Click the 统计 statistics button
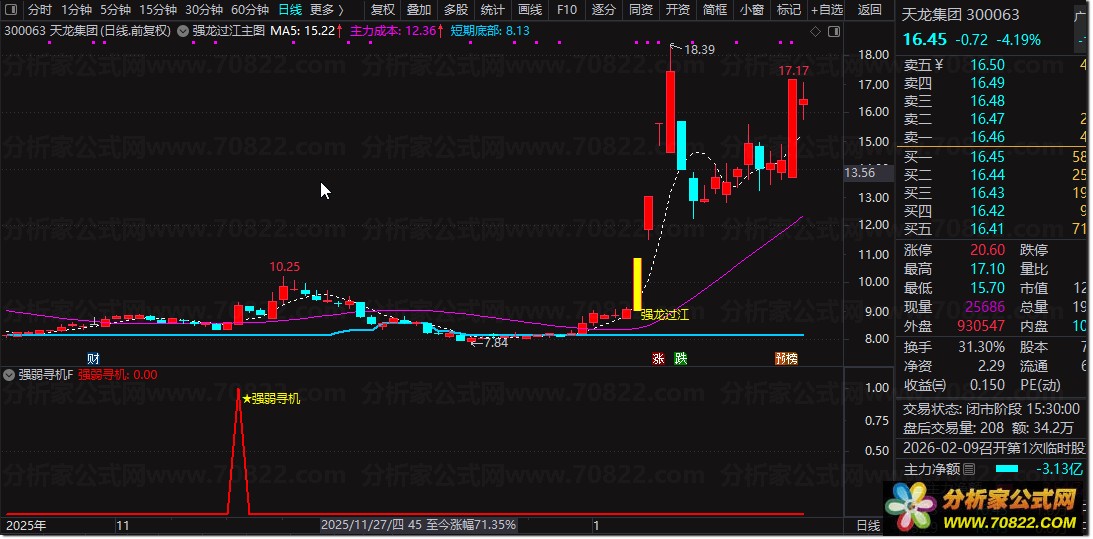The image size is (1093, 539). click(x=493, y=10)
